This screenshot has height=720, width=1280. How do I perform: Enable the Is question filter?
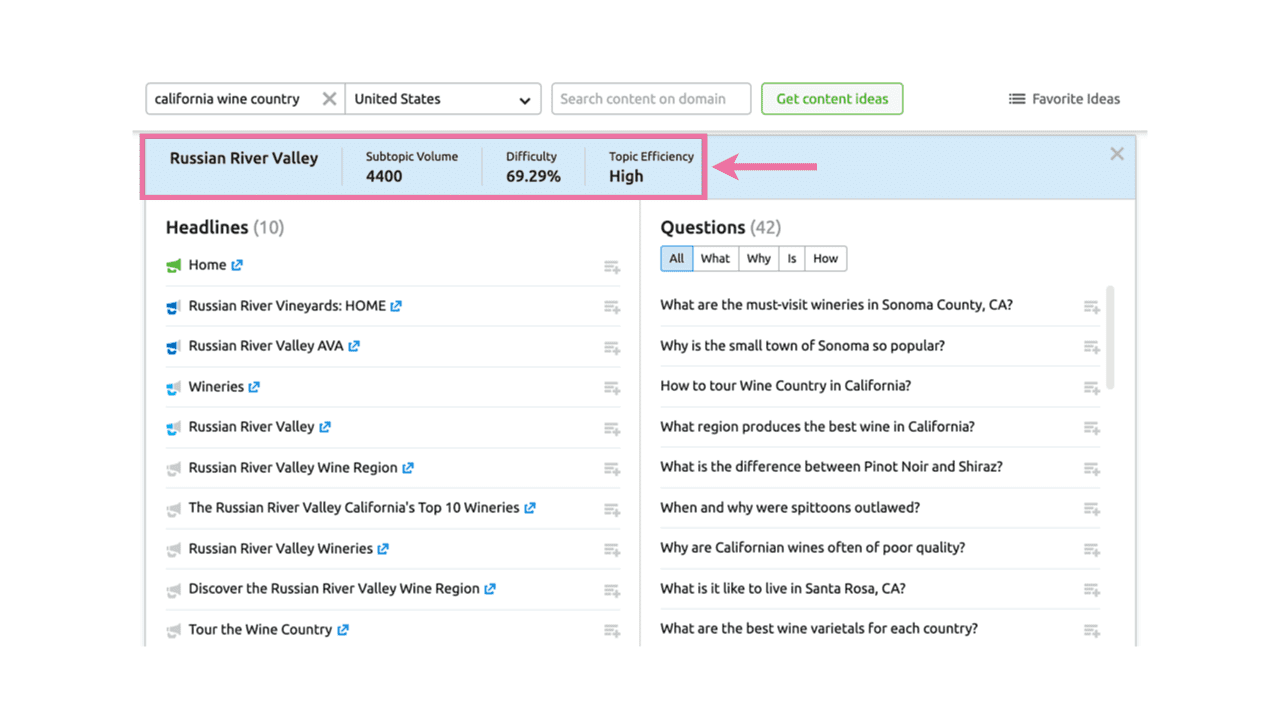[x=792, y=258]
